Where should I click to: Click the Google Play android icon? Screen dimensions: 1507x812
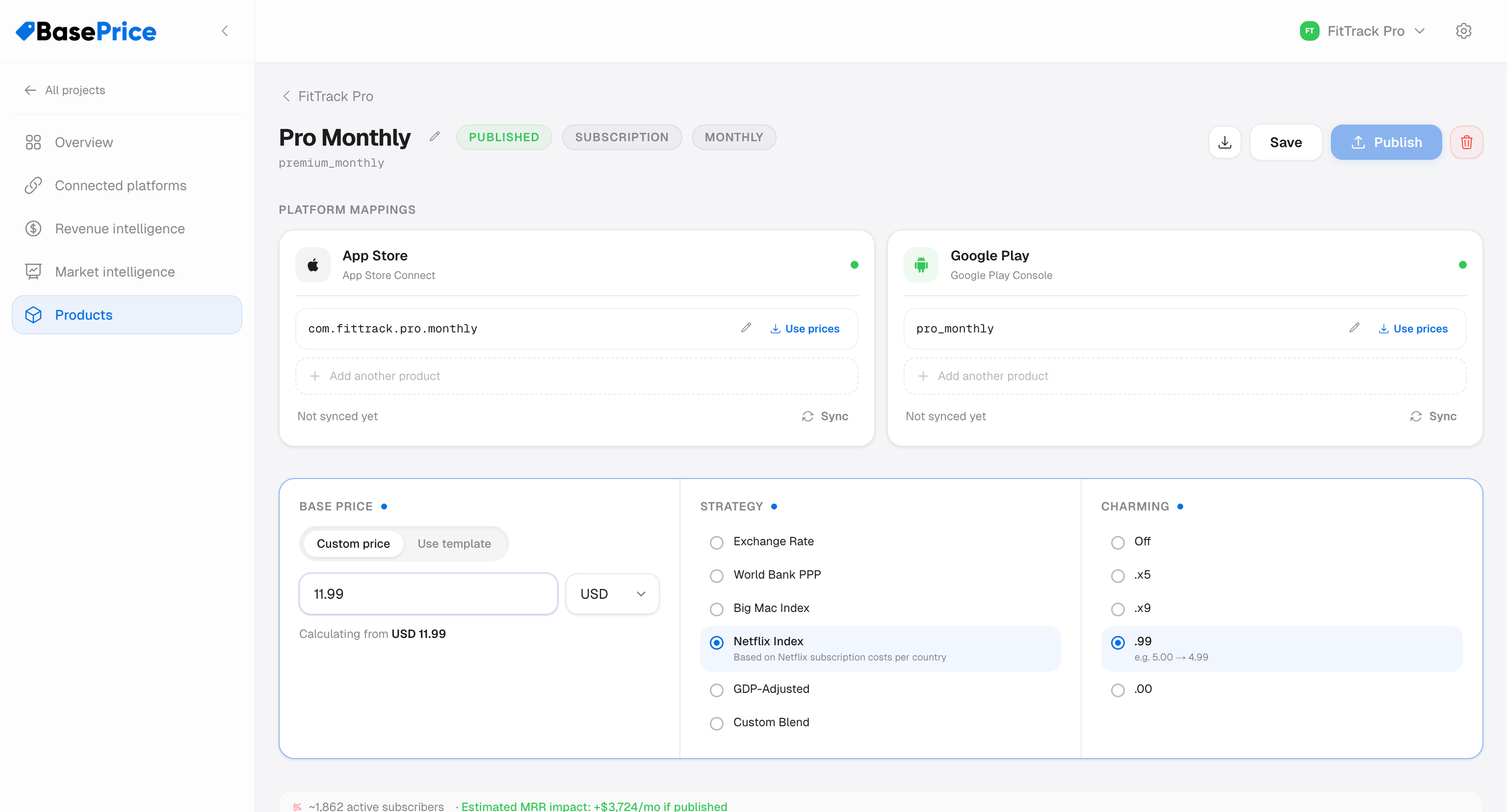(921, 265)
